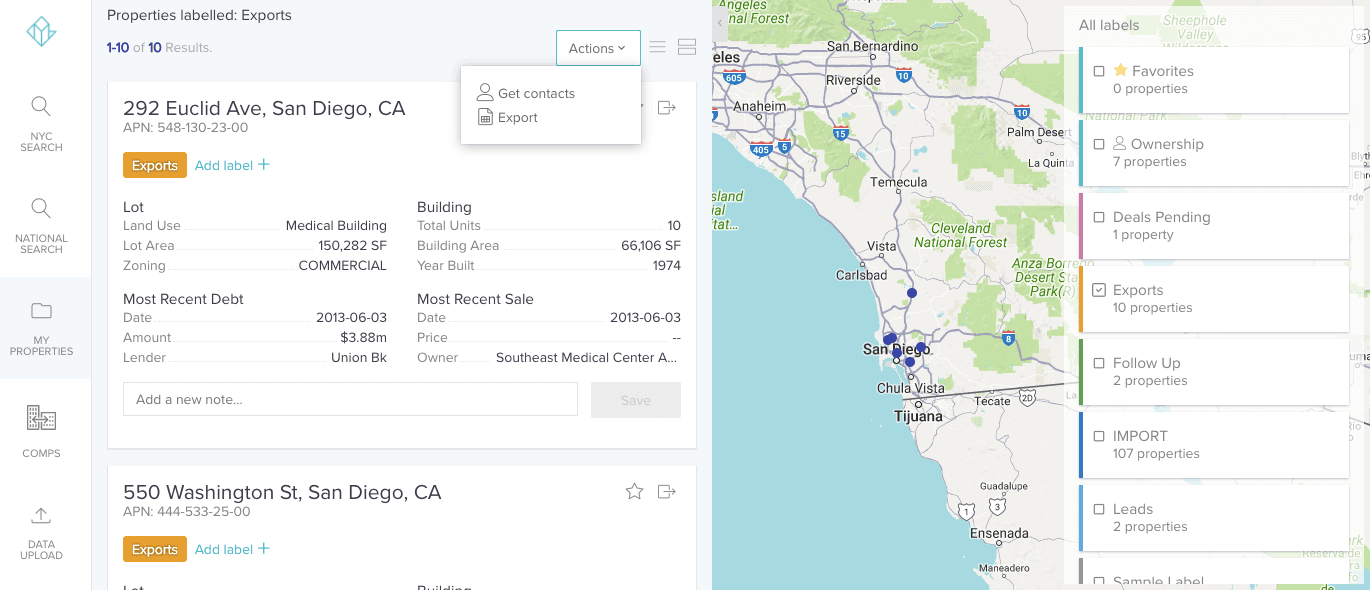
Task: Switch to the compact list view icon
Action: point(657,47)
